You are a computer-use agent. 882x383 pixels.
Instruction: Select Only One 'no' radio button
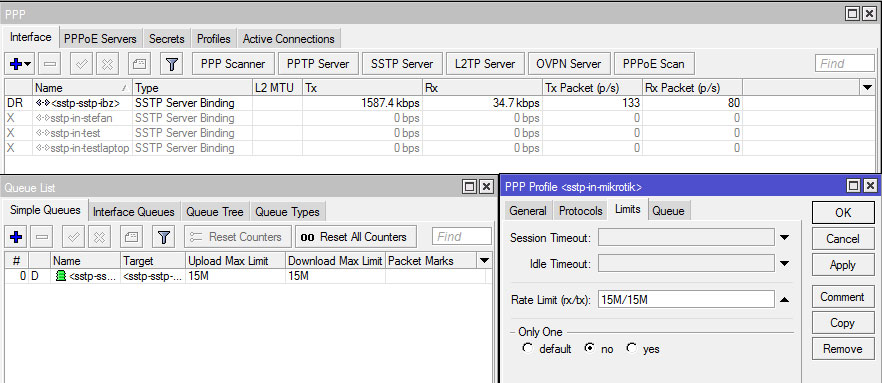(x=589, y=348)
